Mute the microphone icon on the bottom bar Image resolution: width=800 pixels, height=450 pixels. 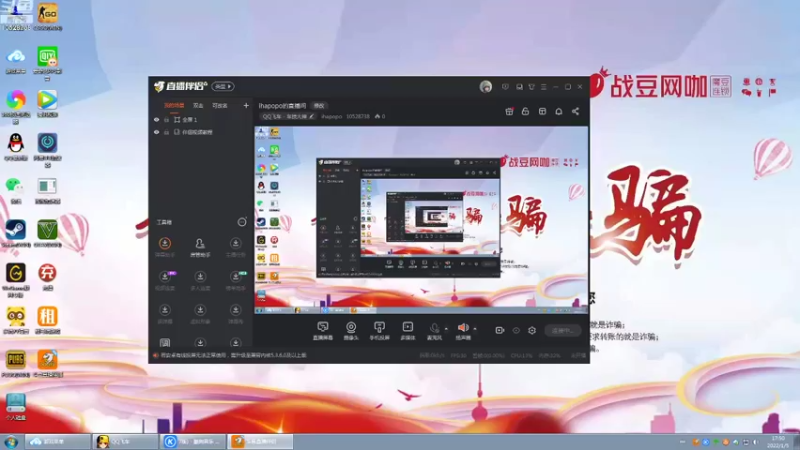(x=435, y=328)
